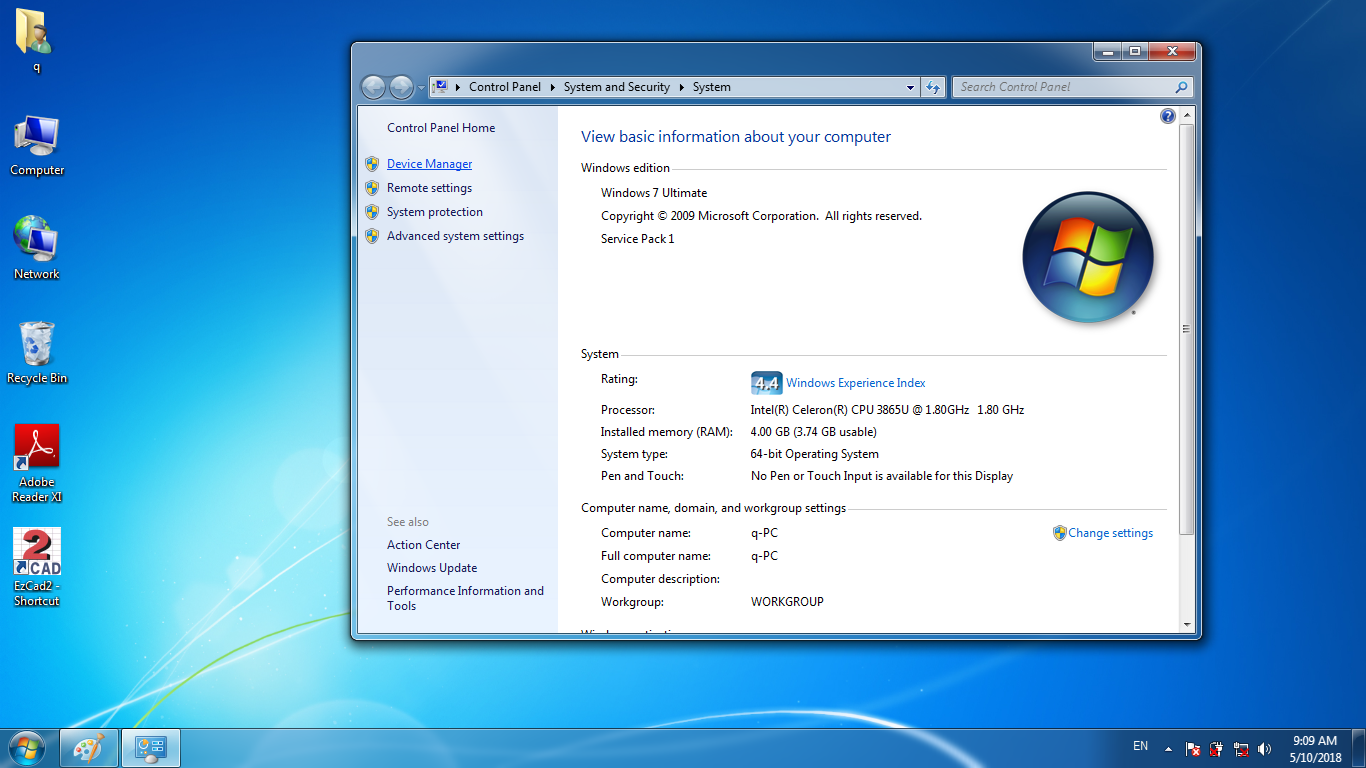
Task: Open the Paint app in taskbar
Action: click(x=89, y=748)
